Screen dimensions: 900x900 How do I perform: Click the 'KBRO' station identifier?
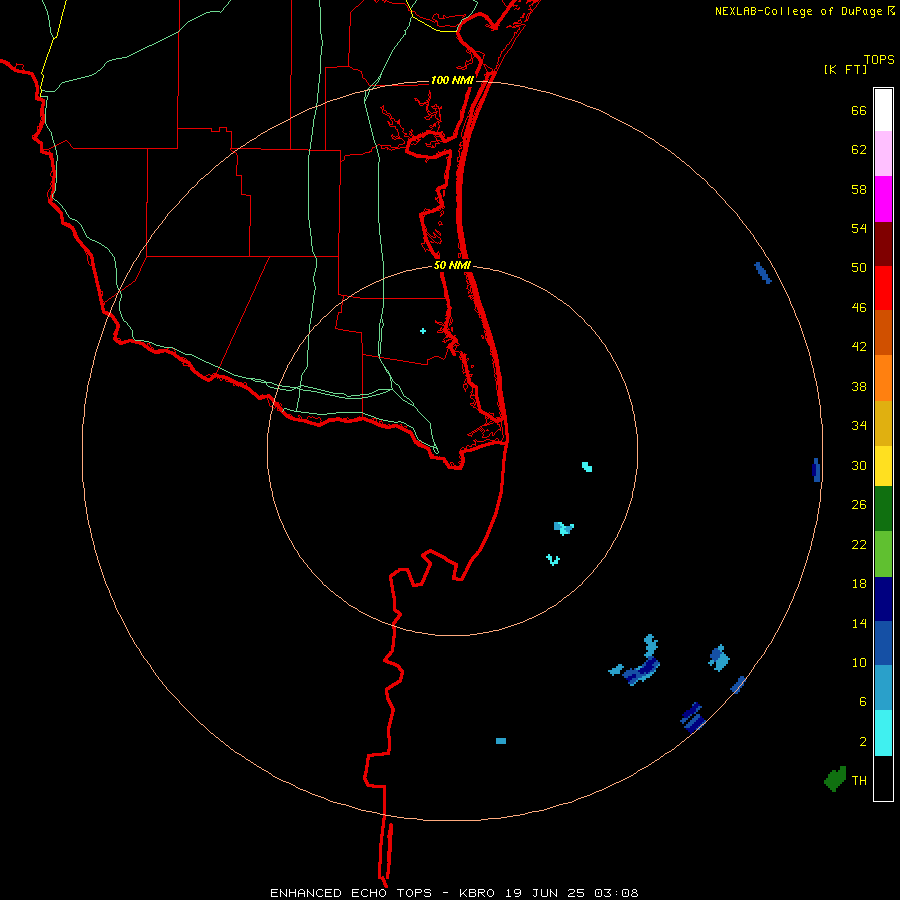pyautogui.click(x=478, y=893)
